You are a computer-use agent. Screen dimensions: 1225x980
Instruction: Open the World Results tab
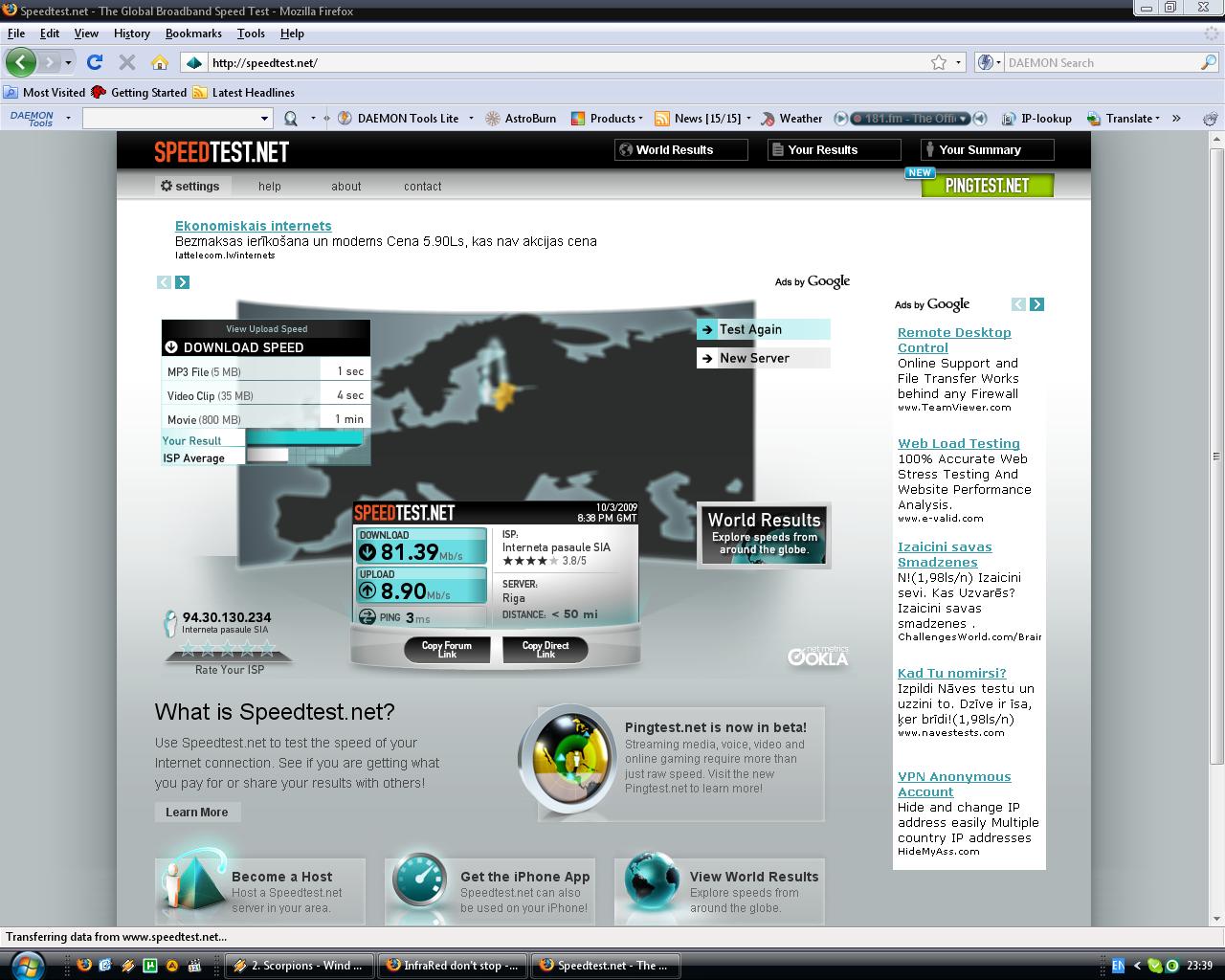[680, 149]
